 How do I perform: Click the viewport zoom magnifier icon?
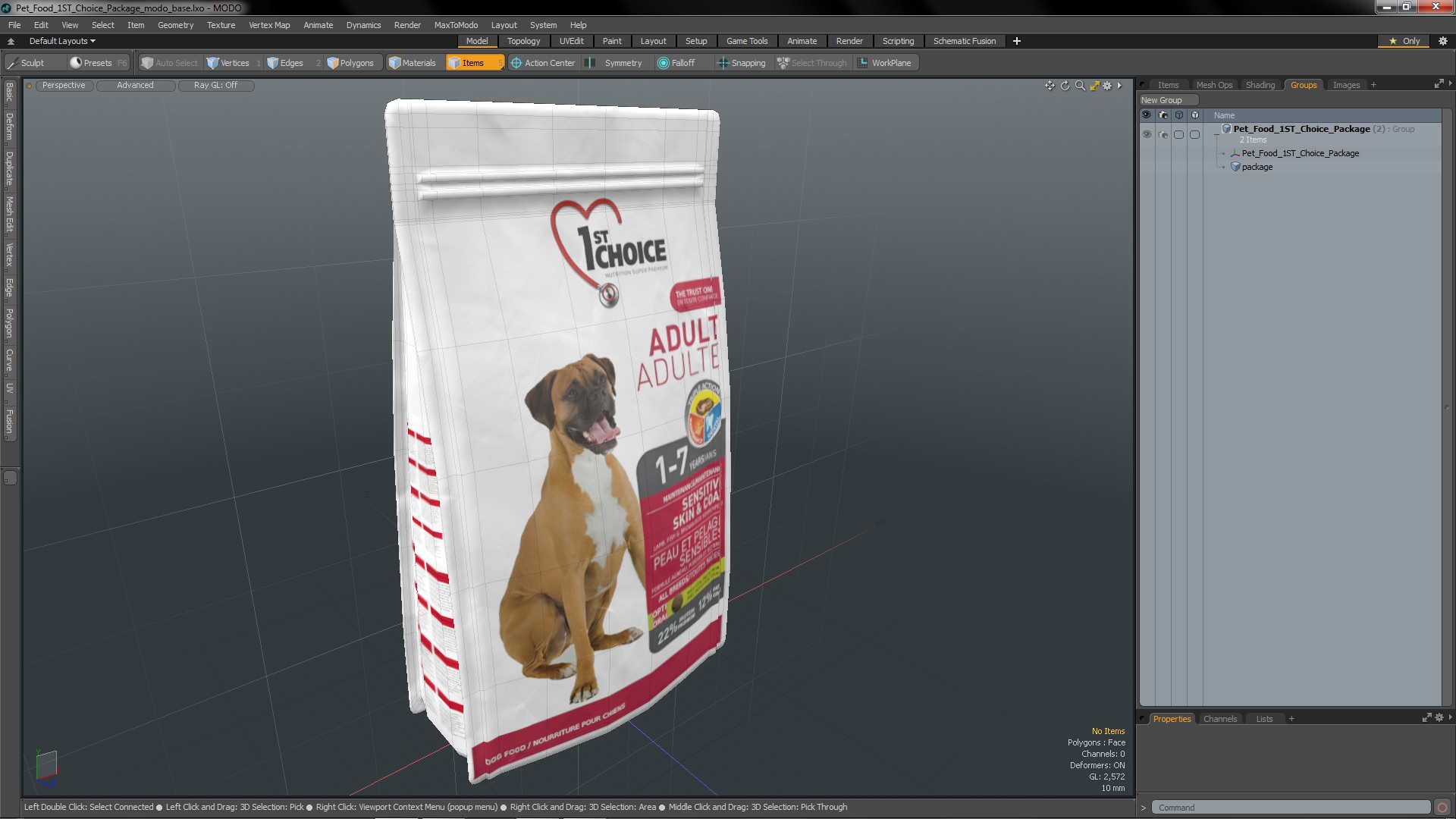coord(1080,86)
